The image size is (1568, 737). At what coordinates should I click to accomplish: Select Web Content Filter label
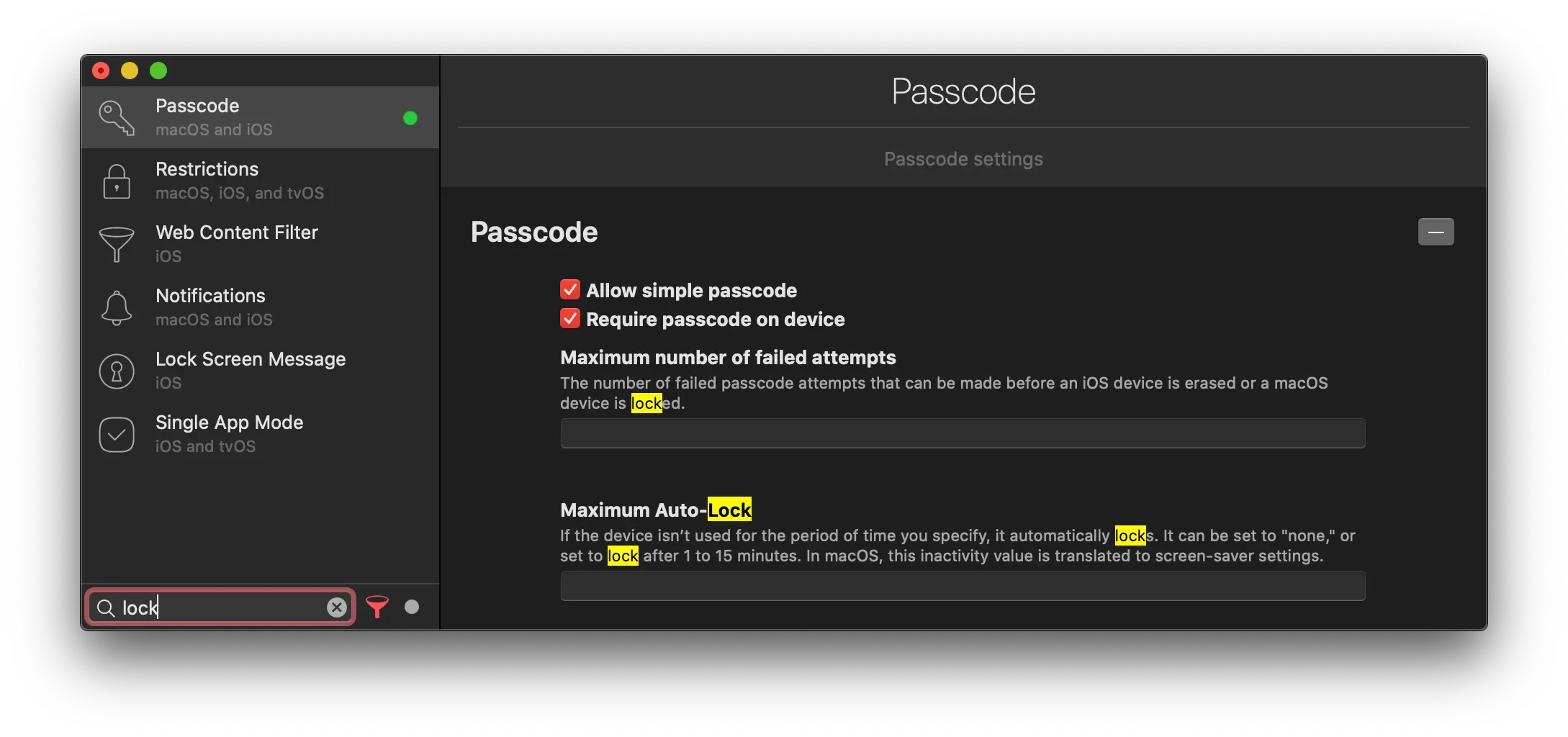(237, 232)
